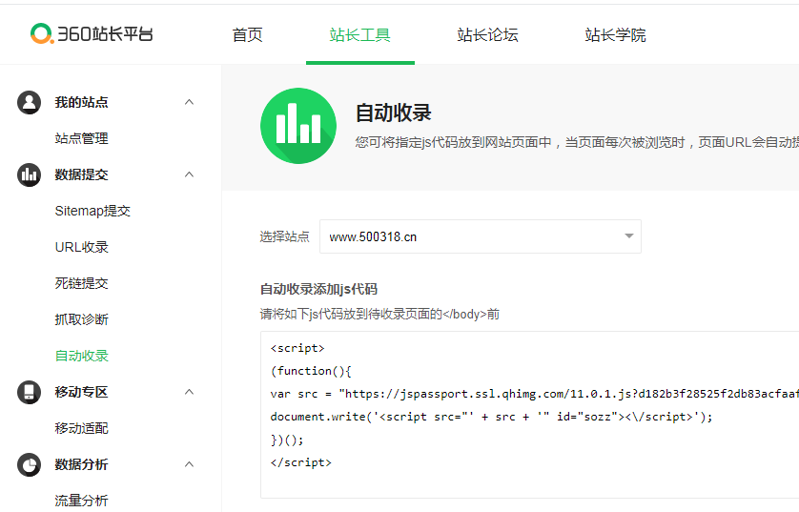Click the opening '<script>' code line
799x512 pixels.
point(298,348)
